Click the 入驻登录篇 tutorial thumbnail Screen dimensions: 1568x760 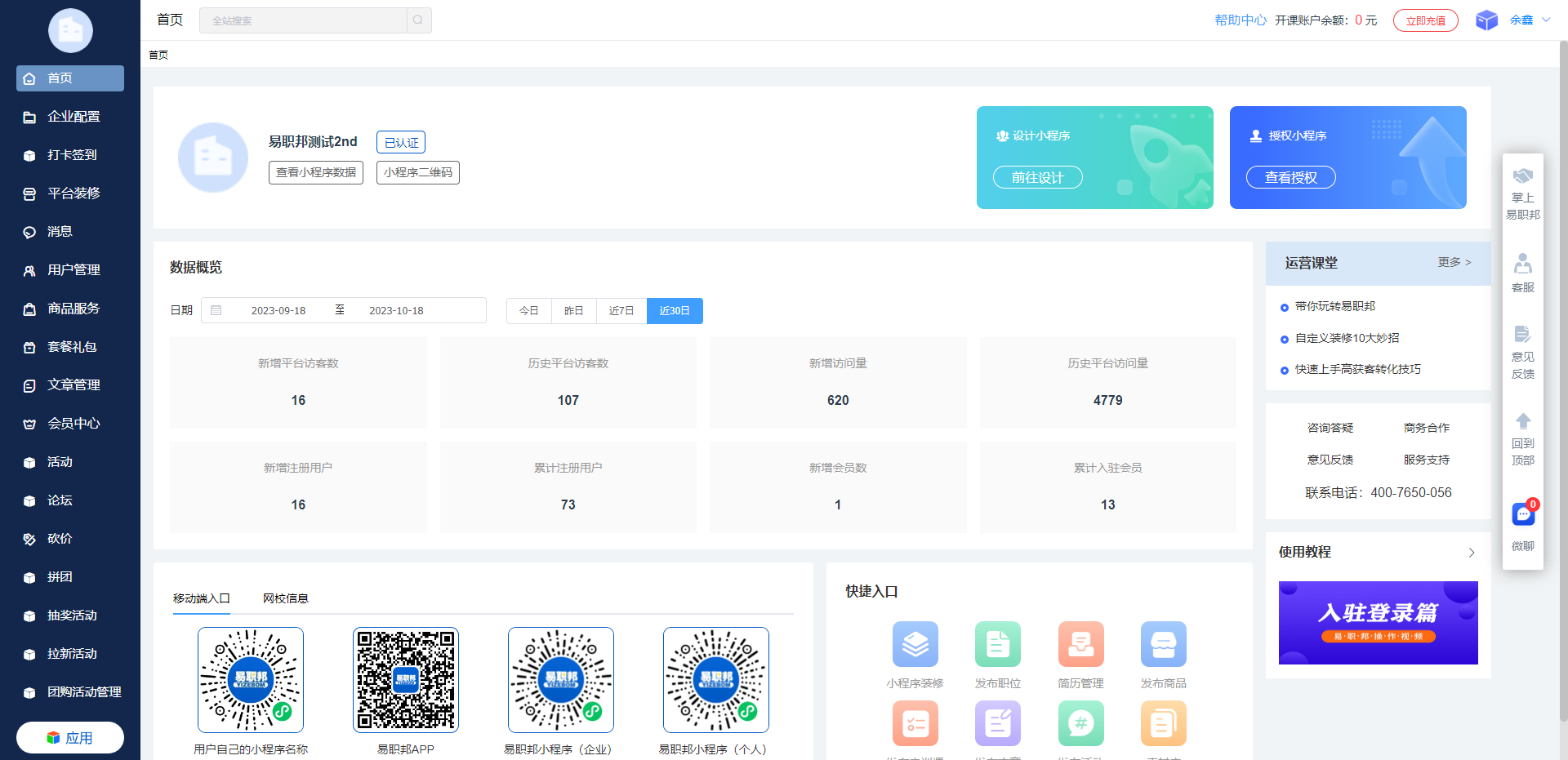1378,623
